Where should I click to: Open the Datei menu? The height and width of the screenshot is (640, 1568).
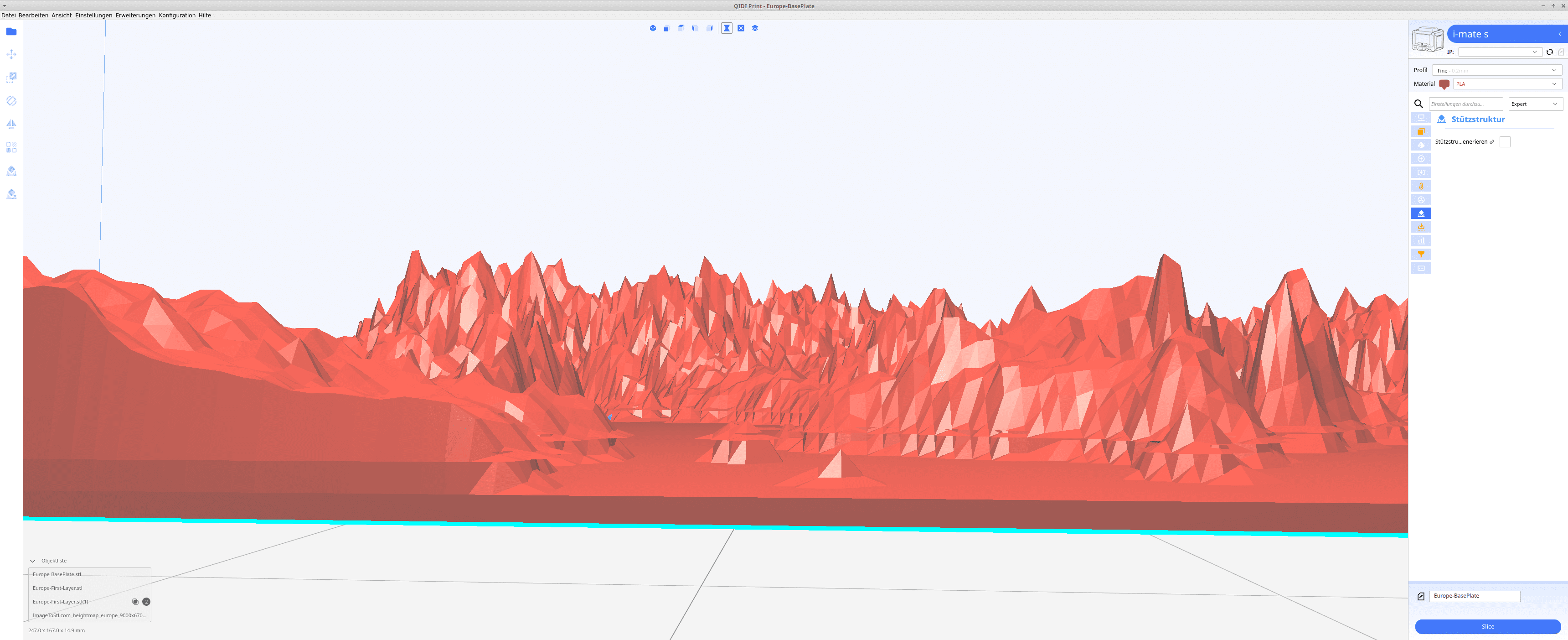9,15
